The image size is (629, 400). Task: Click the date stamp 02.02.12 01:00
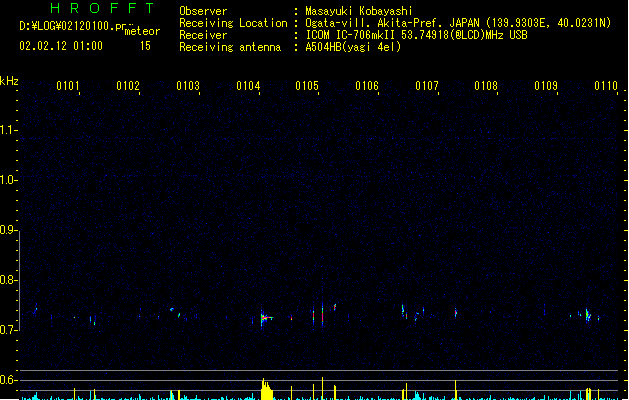point(61,46)
